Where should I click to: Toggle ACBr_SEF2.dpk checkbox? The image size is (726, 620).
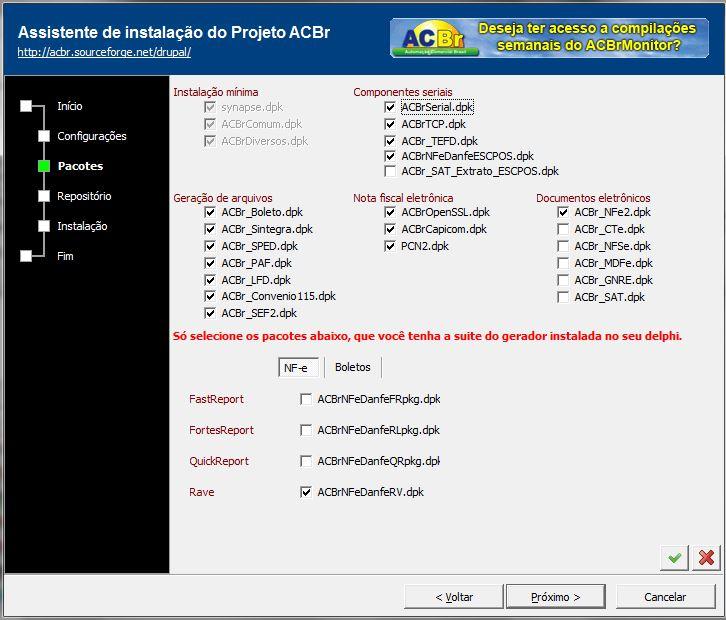(210, 313)
